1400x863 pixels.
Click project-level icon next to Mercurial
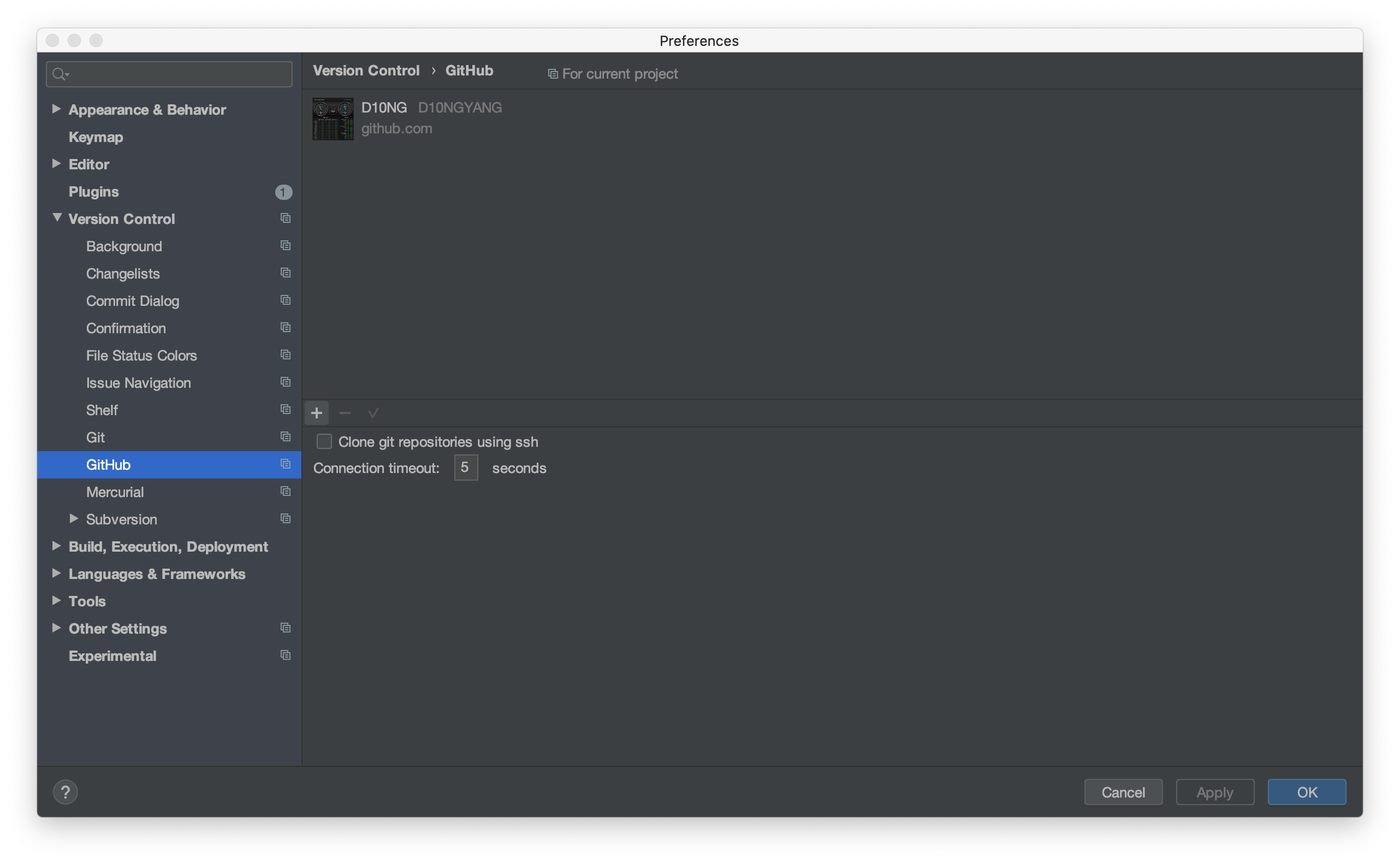(x=285, y=492)
